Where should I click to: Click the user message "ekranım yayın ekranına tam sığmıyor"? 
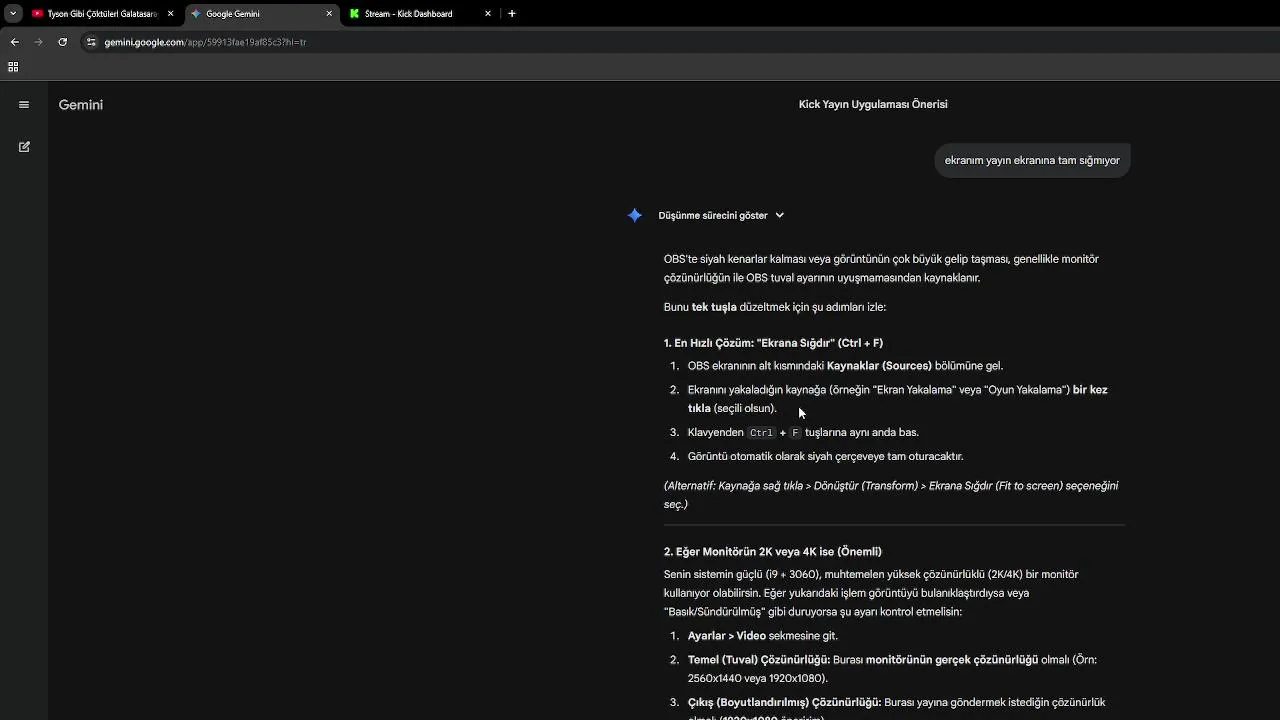[x=1032, y=160]
